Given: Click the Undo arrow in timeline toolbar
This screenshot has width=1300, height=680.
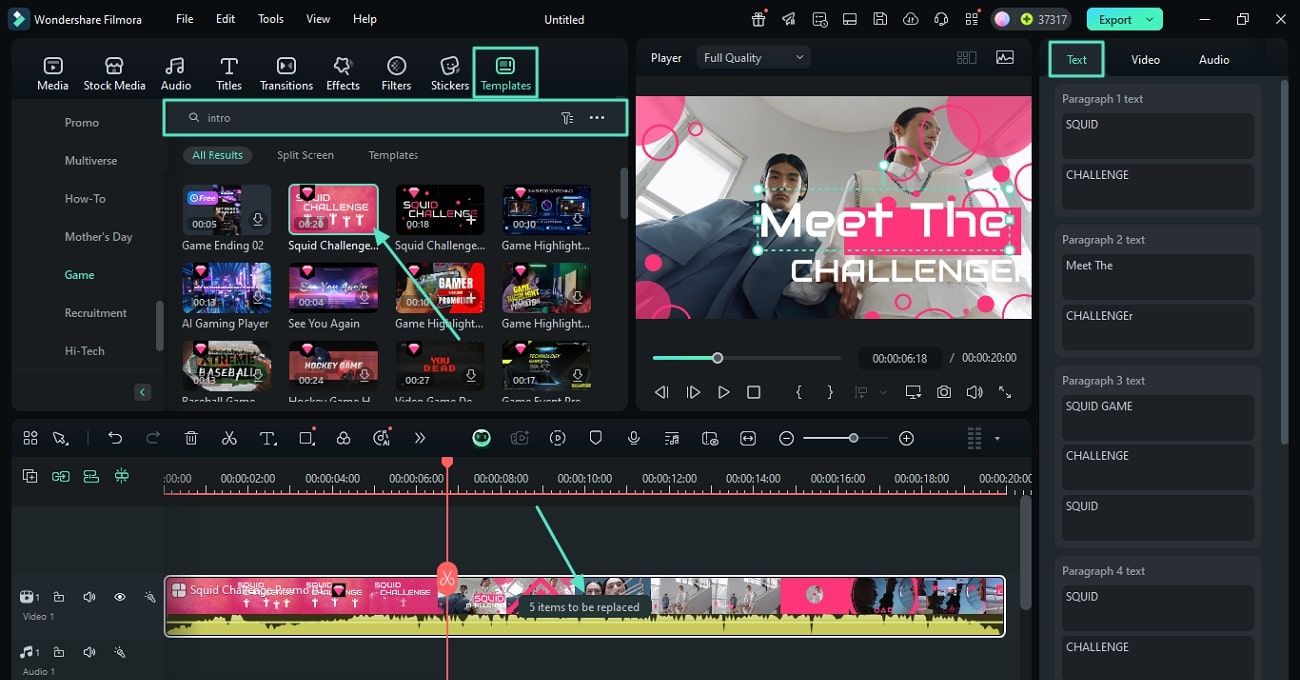Looking at the screenshot, I should tap(115, 438).
